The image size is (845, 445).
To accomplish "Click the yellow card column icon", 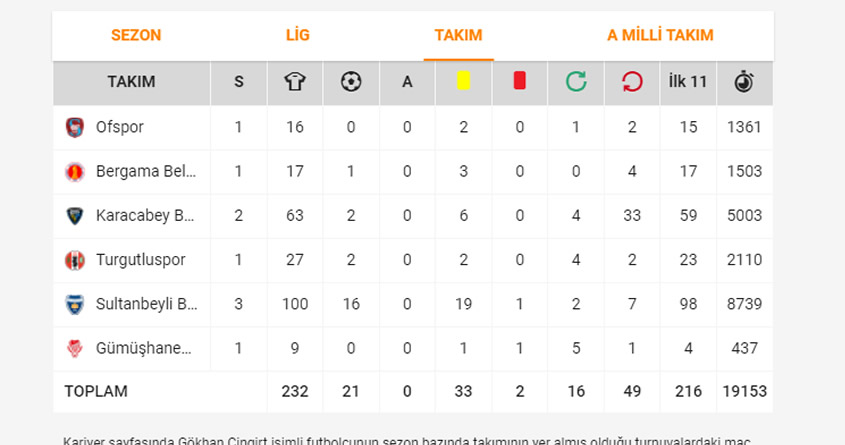I will click(x=463, y=81).
